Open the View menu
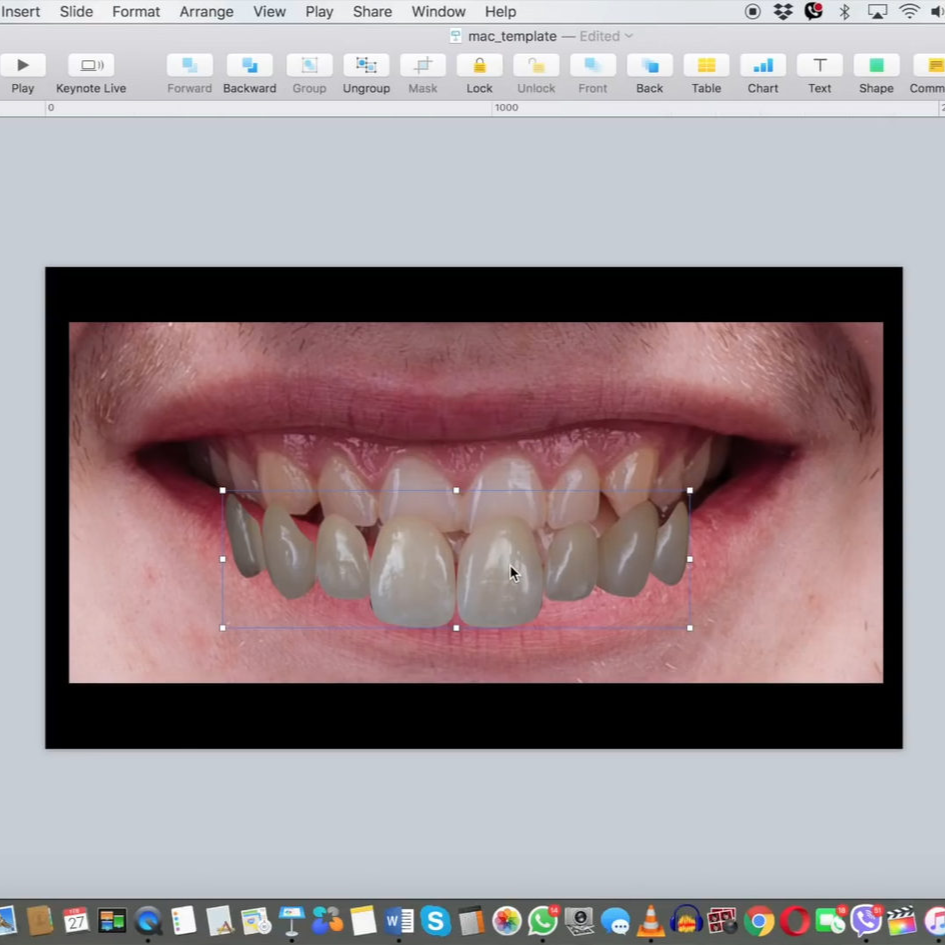 (x=269, y=12)
